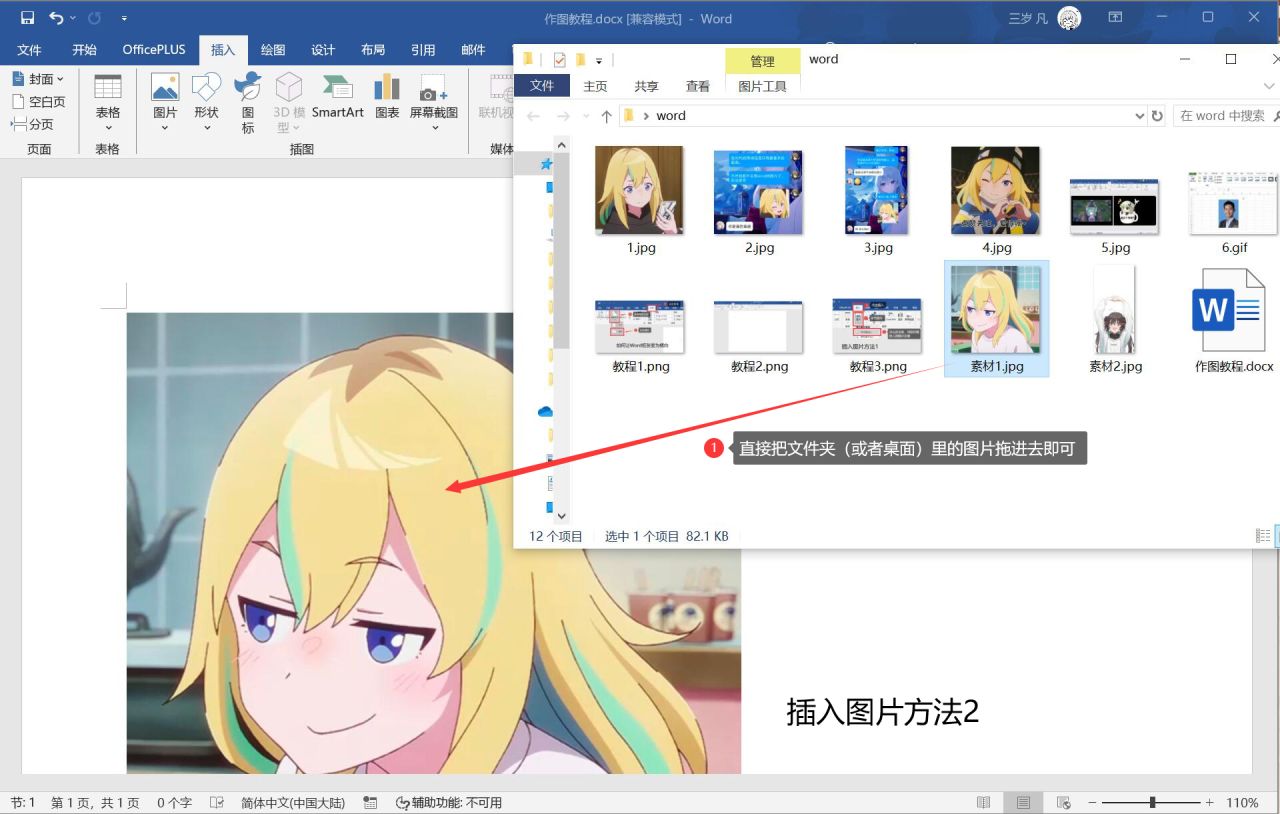Click zoom percentage 110% in status bar

tap(1245, 801)
